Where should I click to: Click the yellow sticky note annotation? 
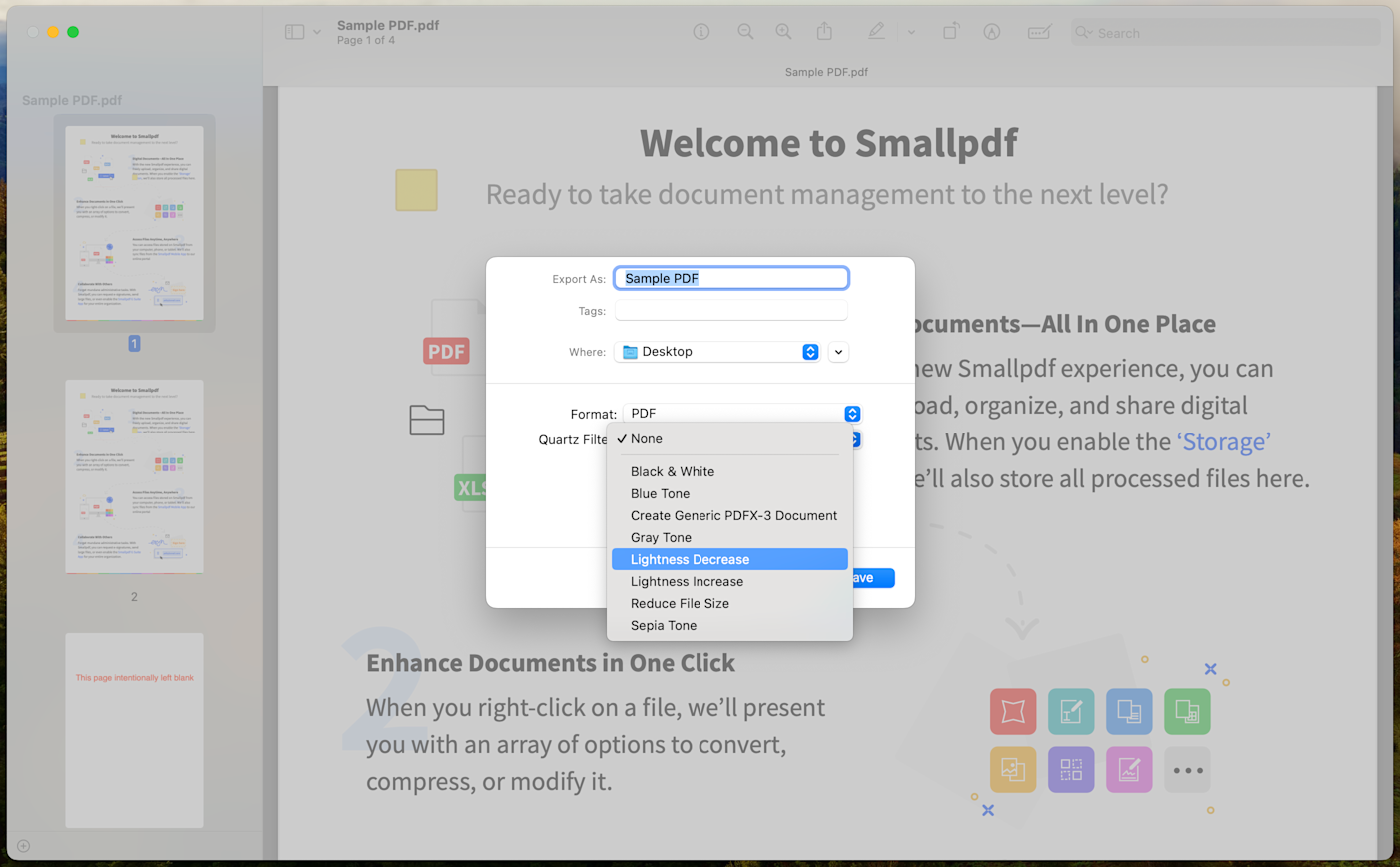pos(416,190)
